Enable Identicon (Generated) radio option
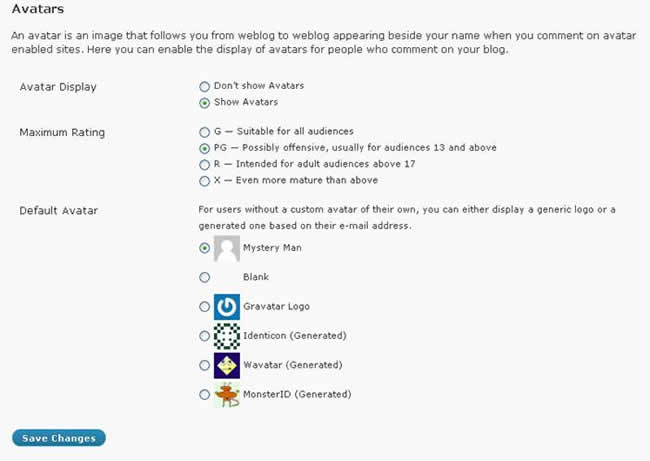The width and height of the screenshot is (650, 461). point(204,336)
